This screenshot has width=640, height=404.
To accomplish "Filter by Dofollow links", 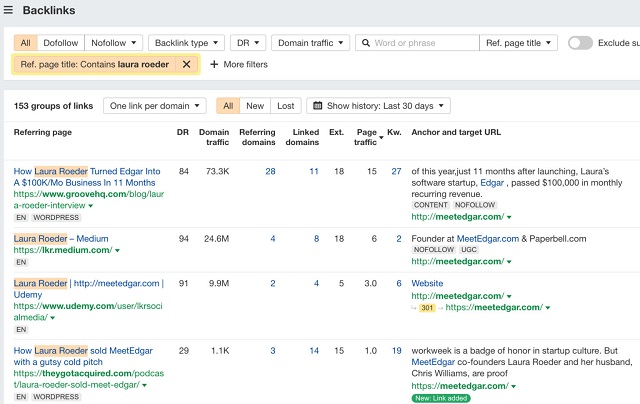I will click(x=61, y=43).
